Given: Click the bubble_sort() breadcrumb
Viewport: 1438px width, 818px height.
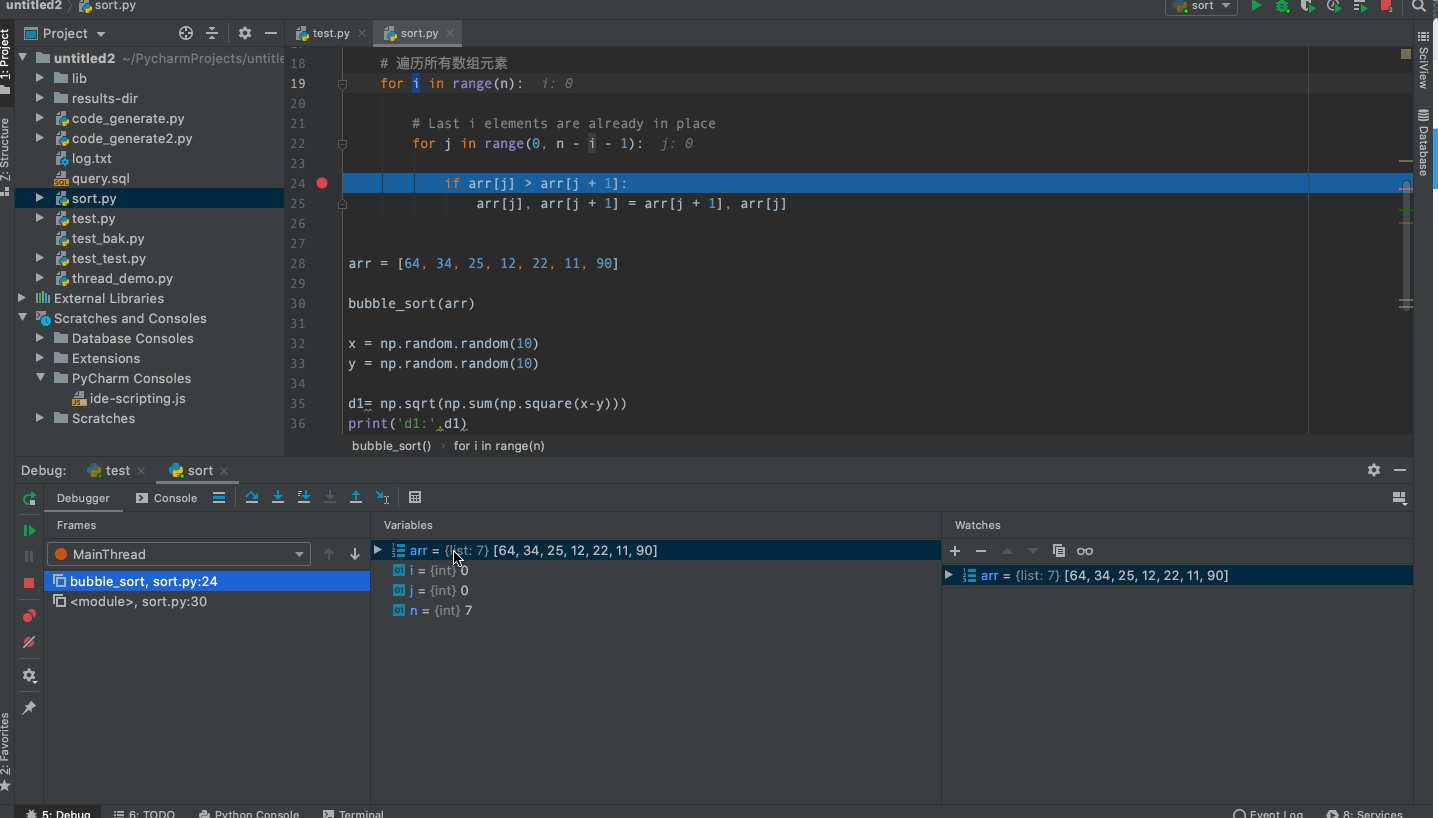Looking at the screenshot, I should click(x=391, y=446).
